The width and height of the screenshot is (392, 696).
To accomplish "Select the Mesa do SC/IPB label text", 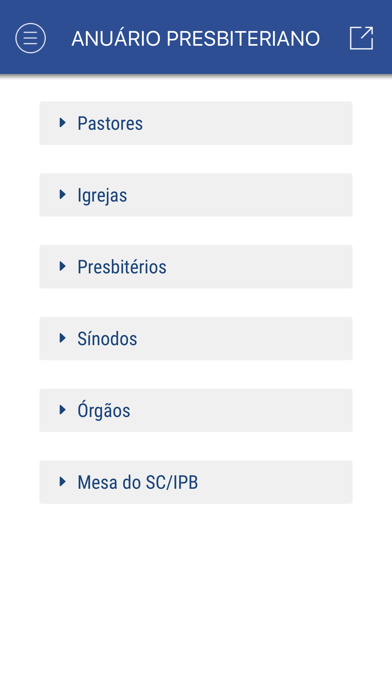I will 138,482.
